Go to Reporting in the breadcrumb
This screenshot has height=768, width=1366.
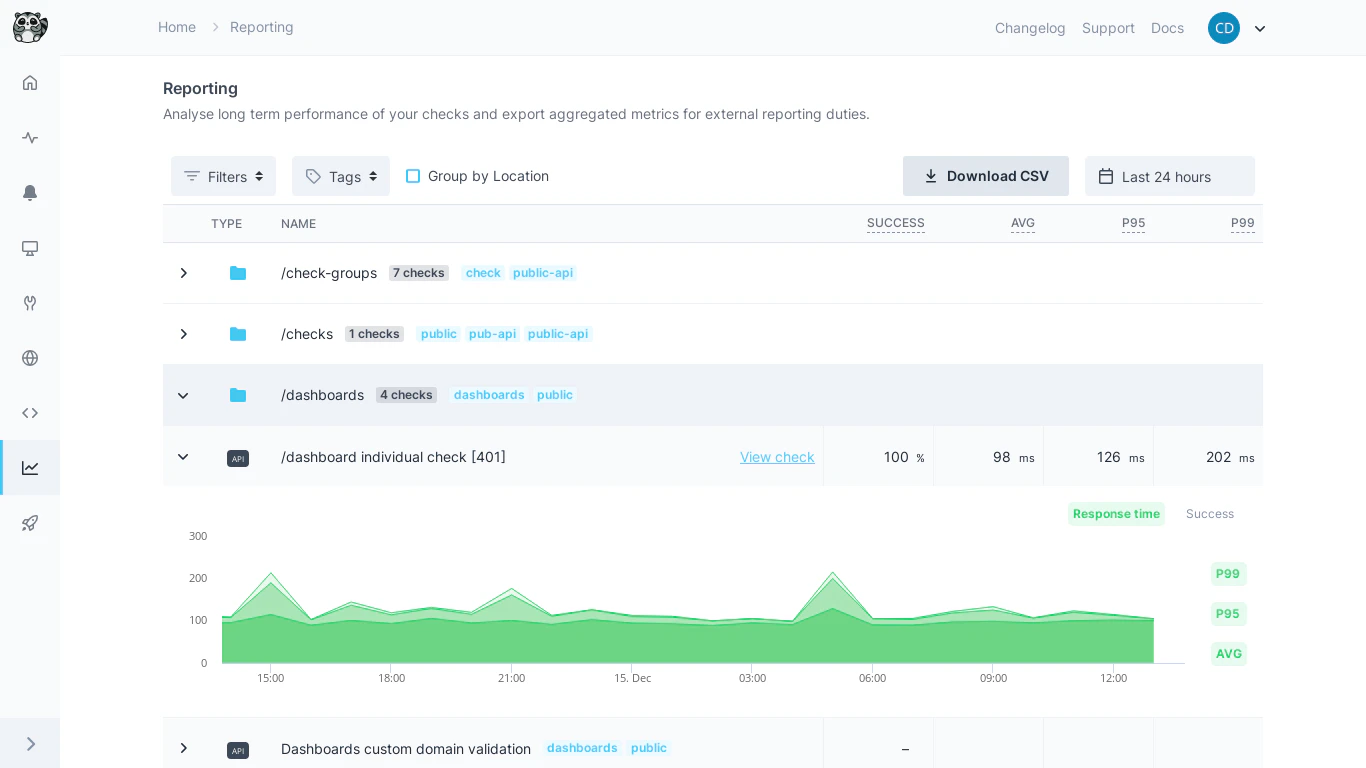[261, 27]
